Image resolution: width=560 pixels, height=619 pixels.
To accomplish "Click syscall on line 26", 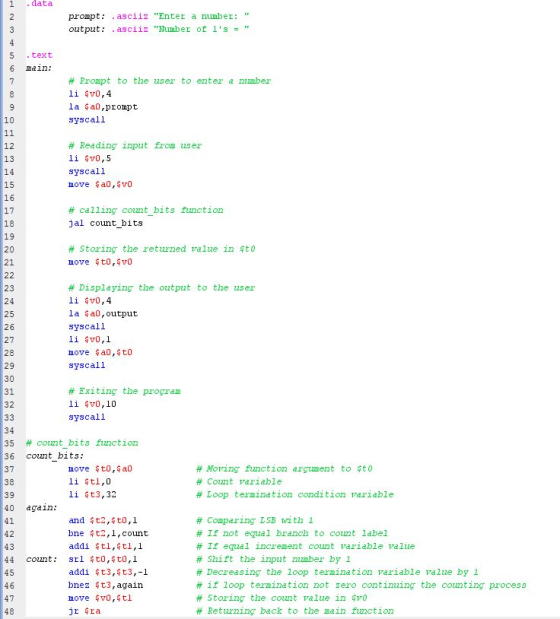I will coord(87,326).
